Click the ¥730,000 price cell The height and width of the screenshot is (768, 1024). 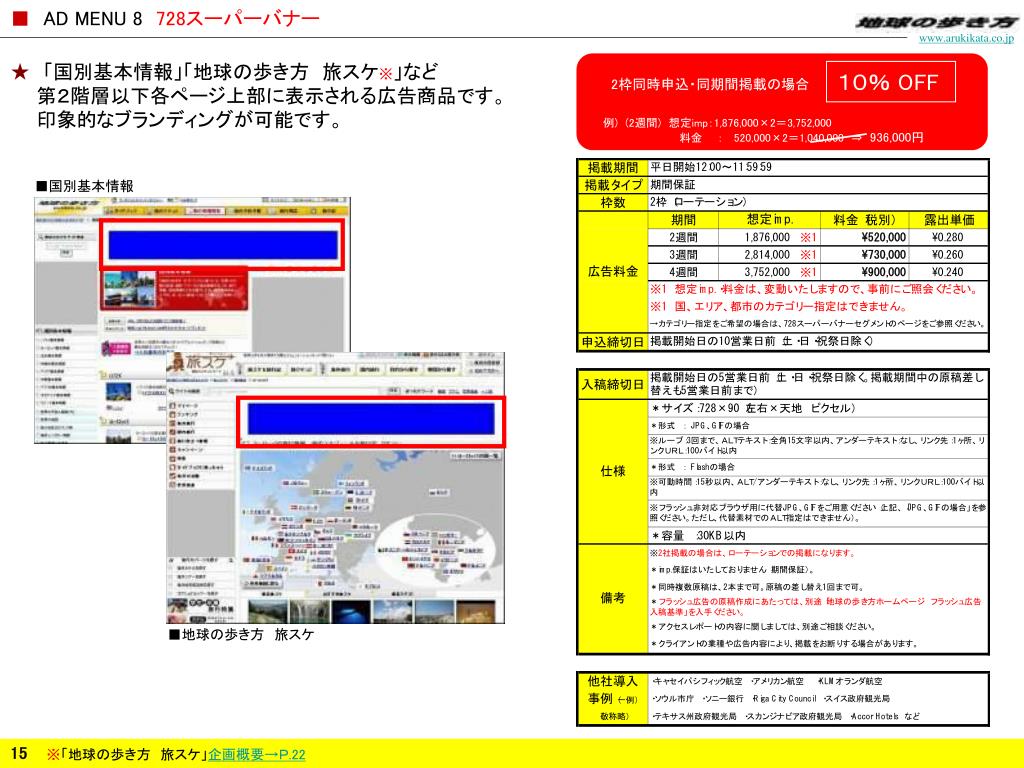tap(865, 255)
